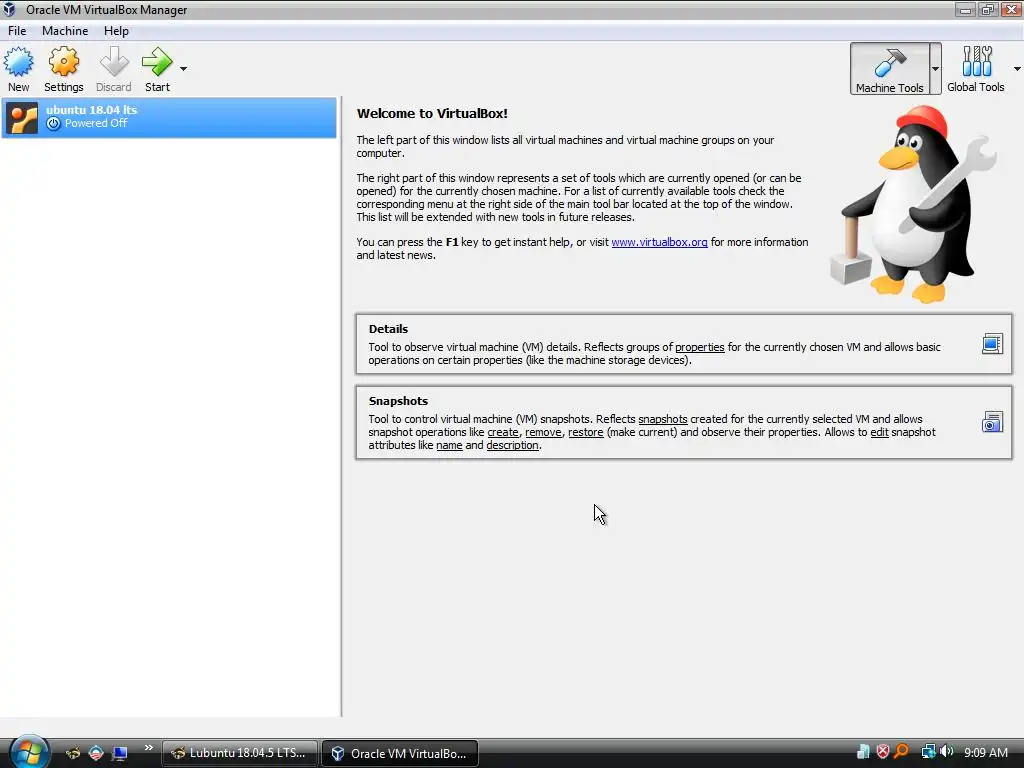Image resolution: width=1024 pixels, height=768 pixels.
Task: Select the Machine Tools button
Action: click(x=889, y=69)
